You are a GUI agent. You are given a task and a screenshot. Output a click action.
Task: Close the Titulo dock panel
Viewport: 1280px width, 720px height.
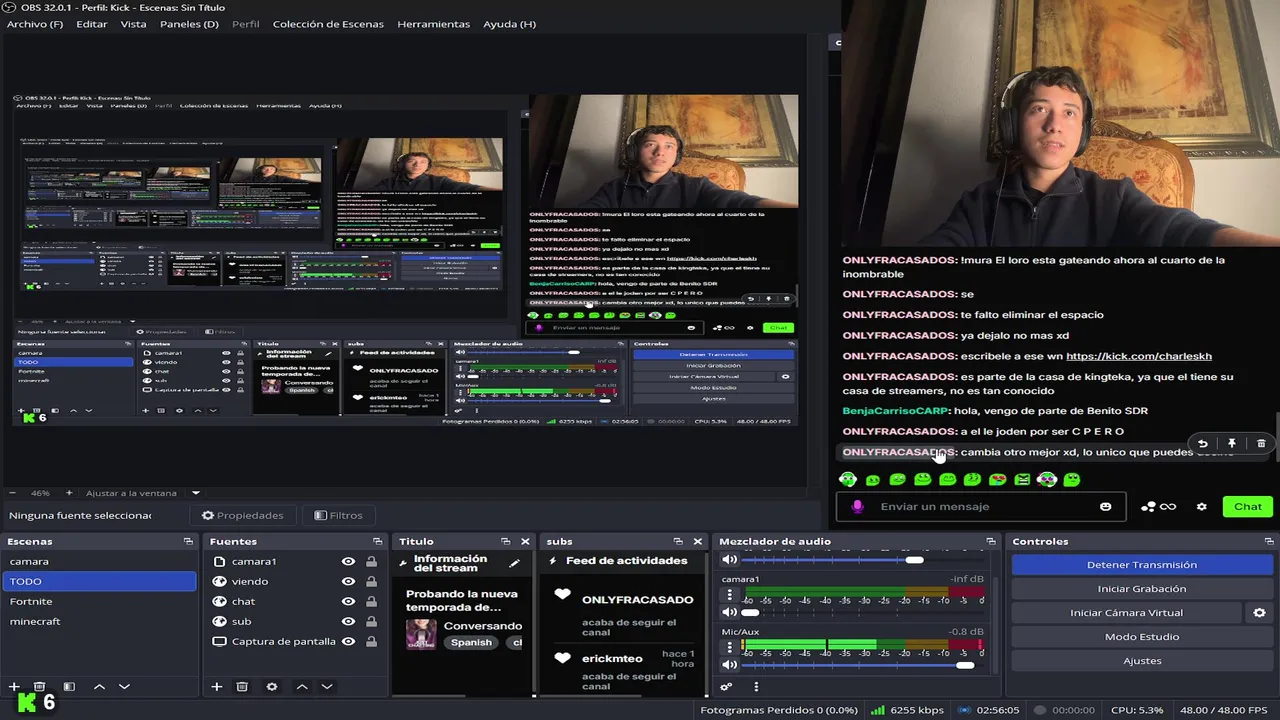(525, 541)
